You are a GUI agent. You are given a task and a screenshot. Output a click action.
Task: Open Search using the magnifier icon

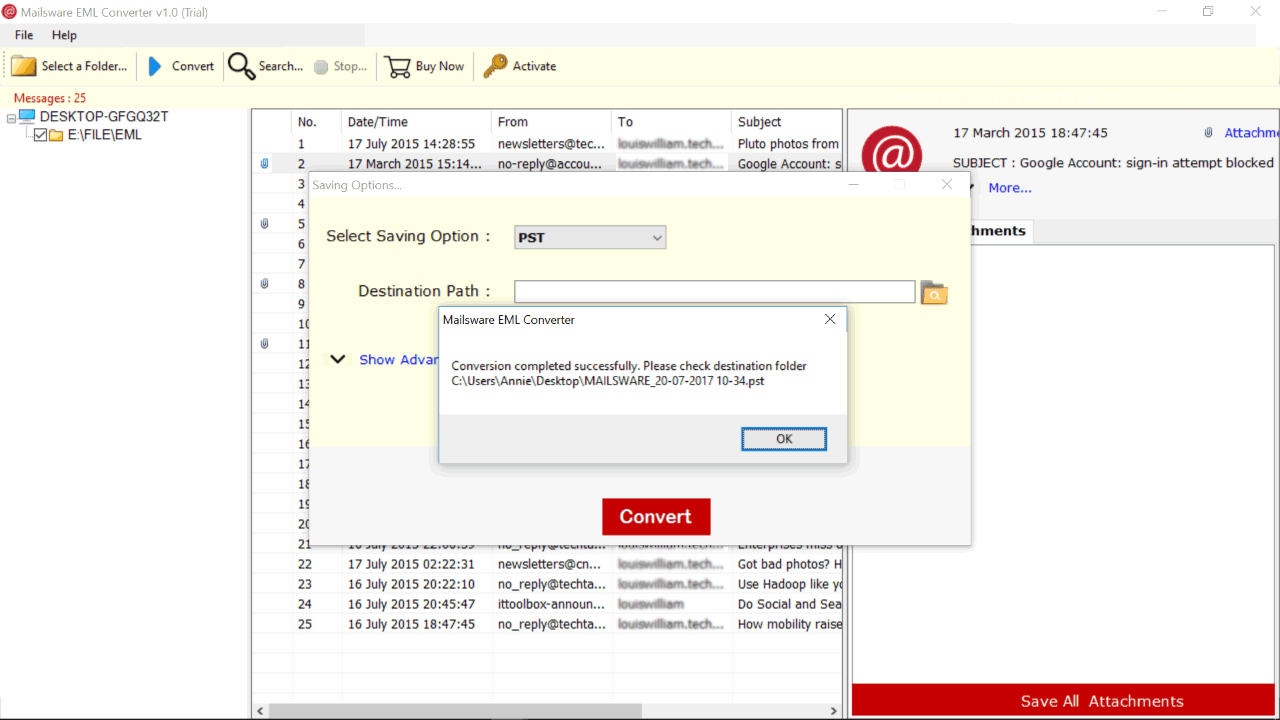[x=241, y=66]
